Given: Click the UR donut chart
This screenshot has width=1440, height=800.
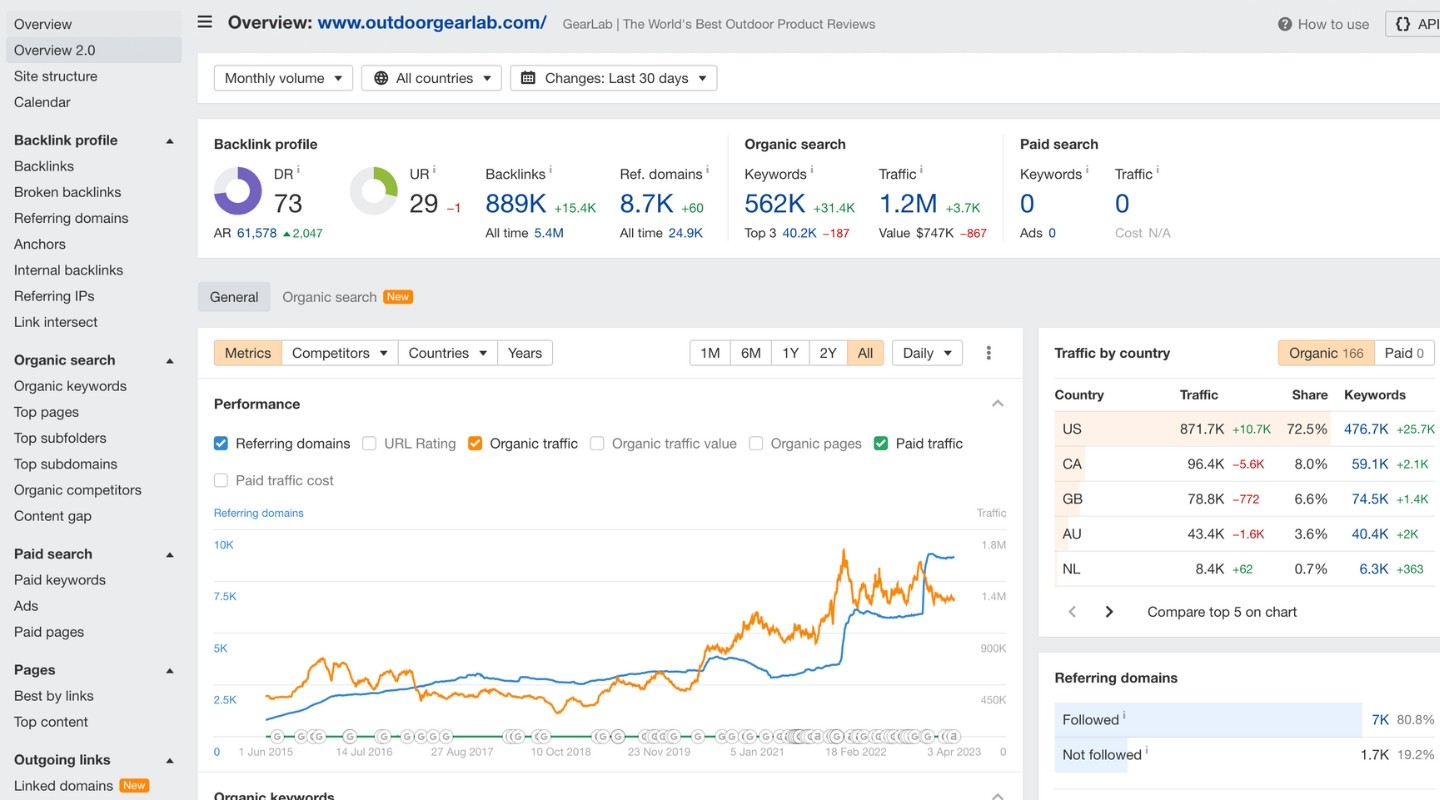Looking at the screenshot, I should pyautogui.click(x=374, y=191).
